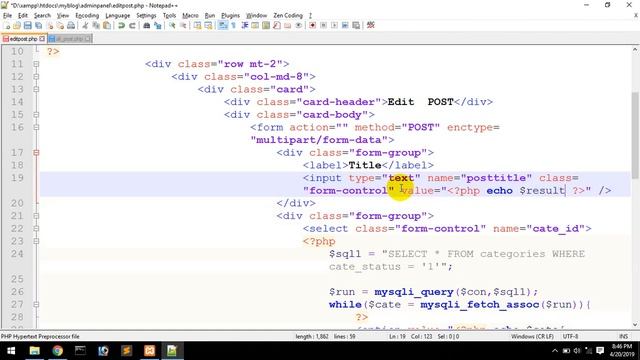640x360 pixels.
Task: Collapse fold marker on line 15
Action: tap(36, 115)
